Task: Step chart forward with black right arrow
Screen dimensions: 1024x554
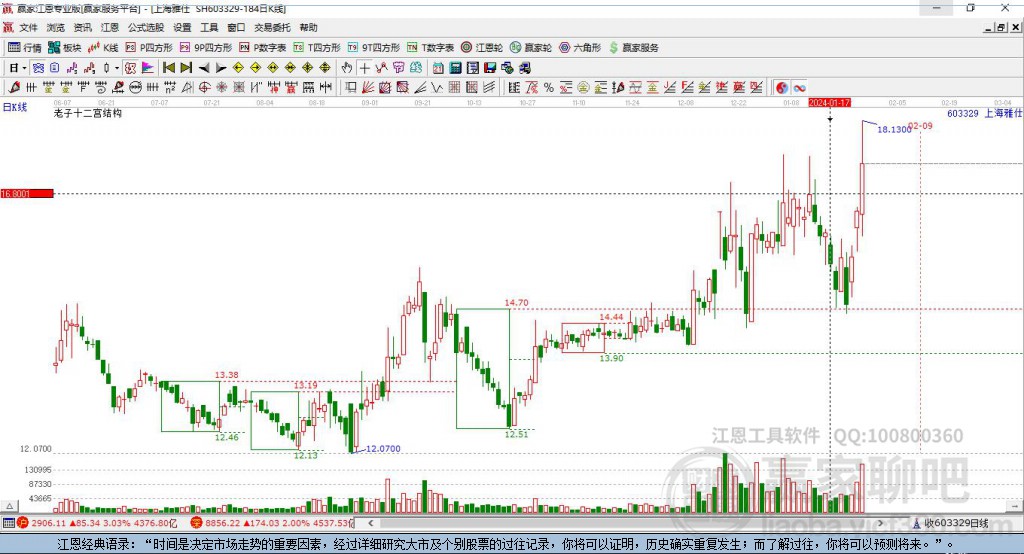Action: pos(221,68)
